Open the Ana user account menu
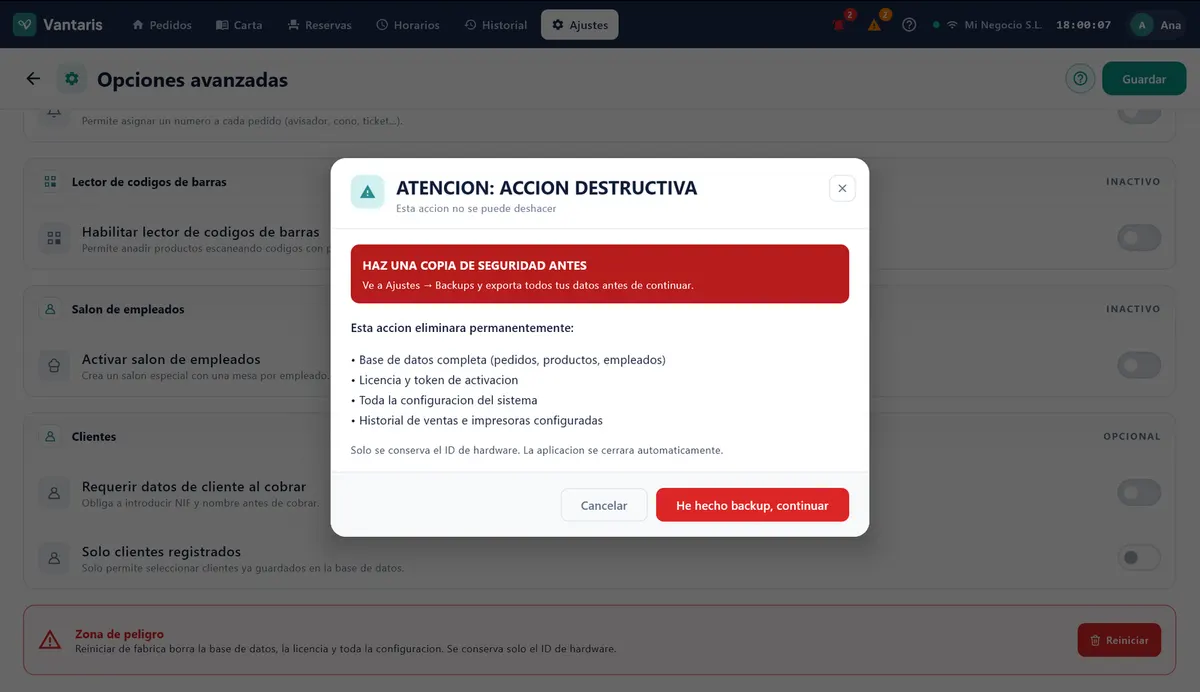Viewport: 1200px width, 692px height. [1157, 25]
